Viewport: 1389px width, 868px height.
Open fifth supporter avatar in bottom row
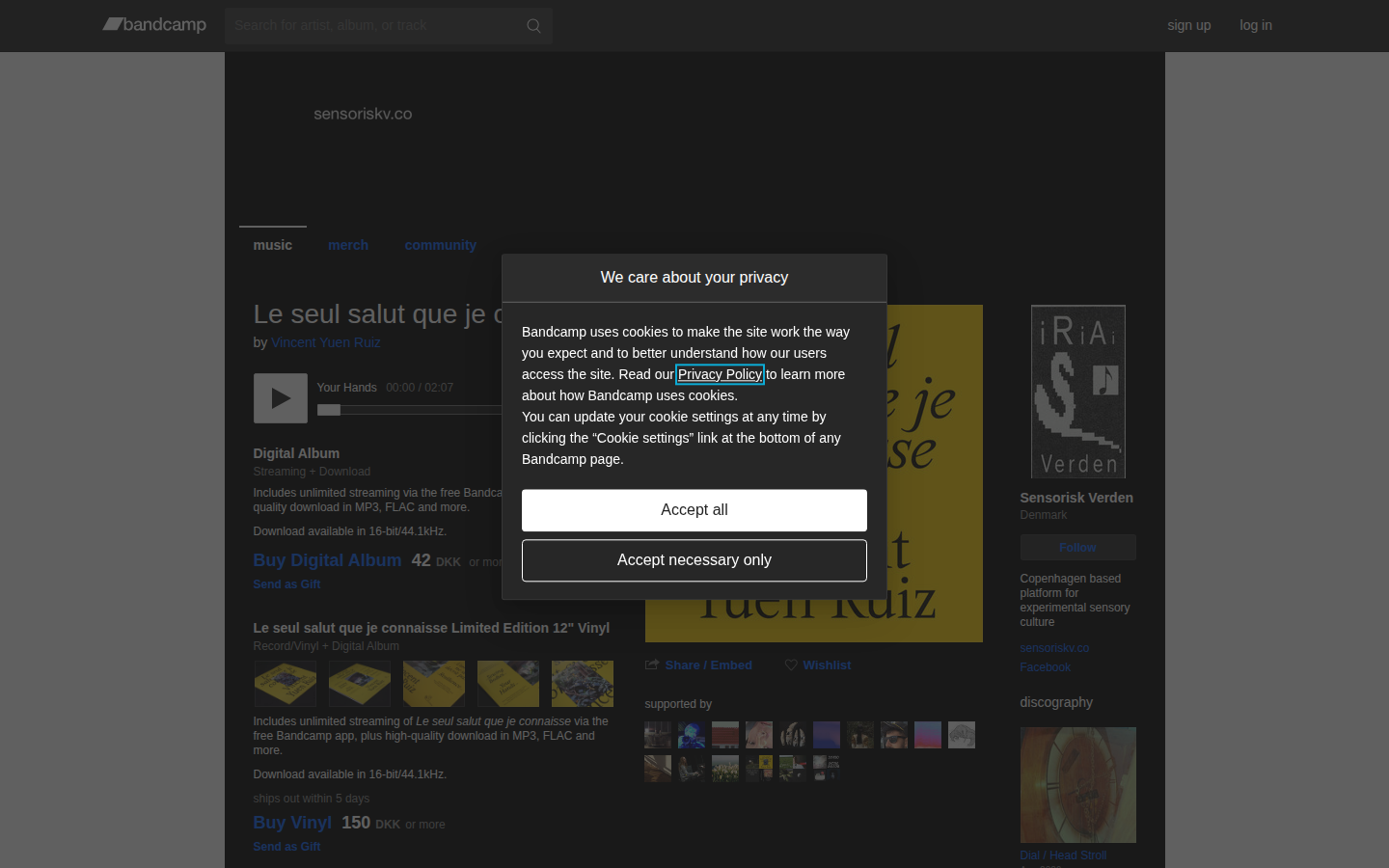(793, 769)
